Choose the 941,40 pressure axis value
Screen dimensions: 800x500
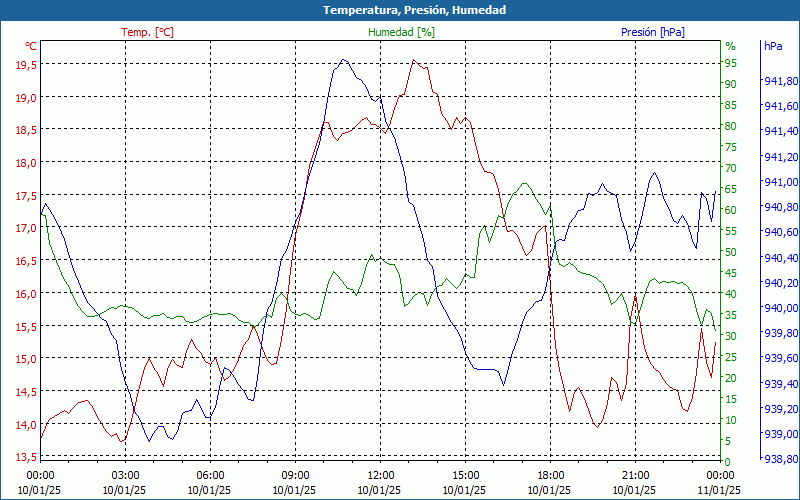[781, 132]
